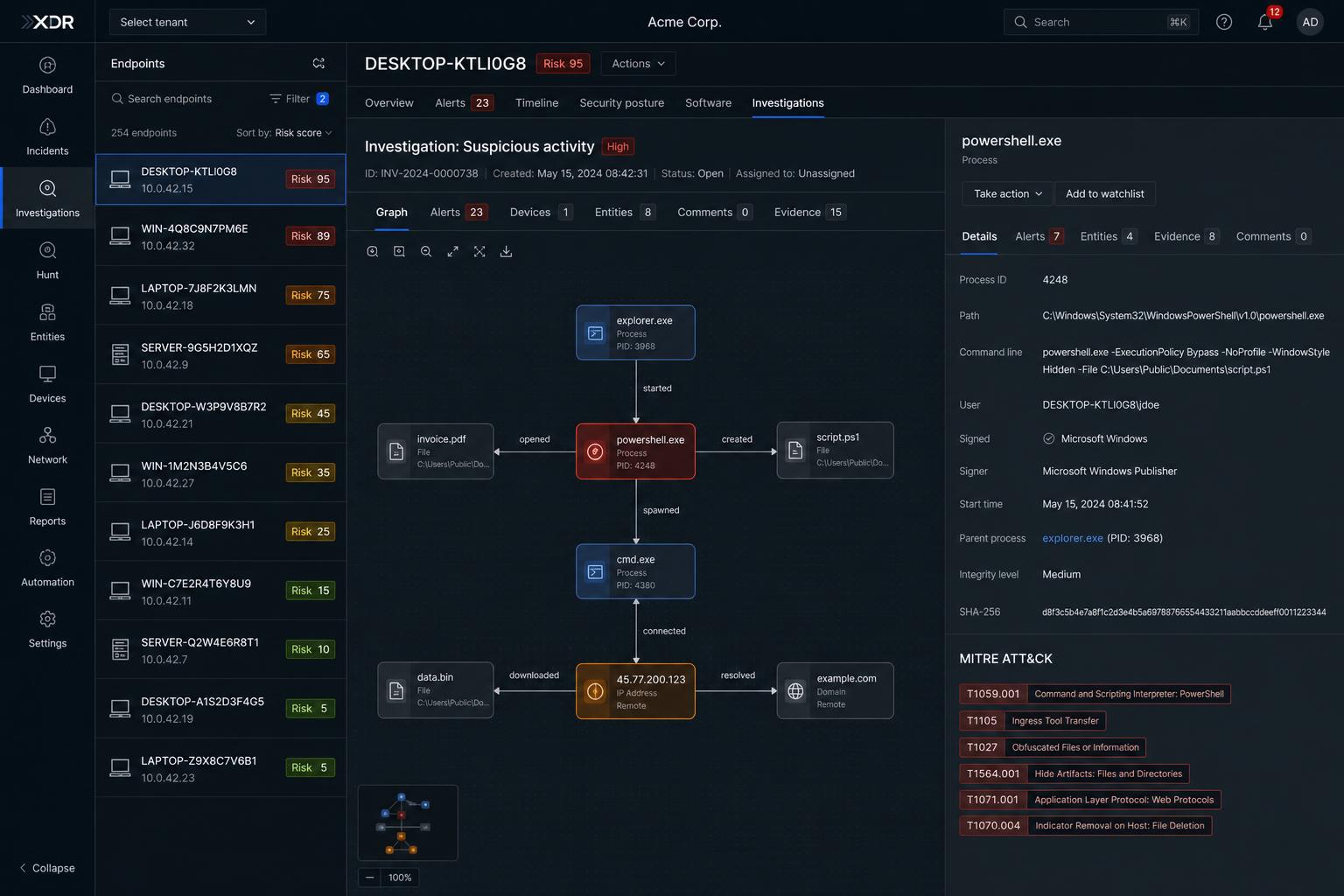Open the Devices sidebar section

pos(47,384)
